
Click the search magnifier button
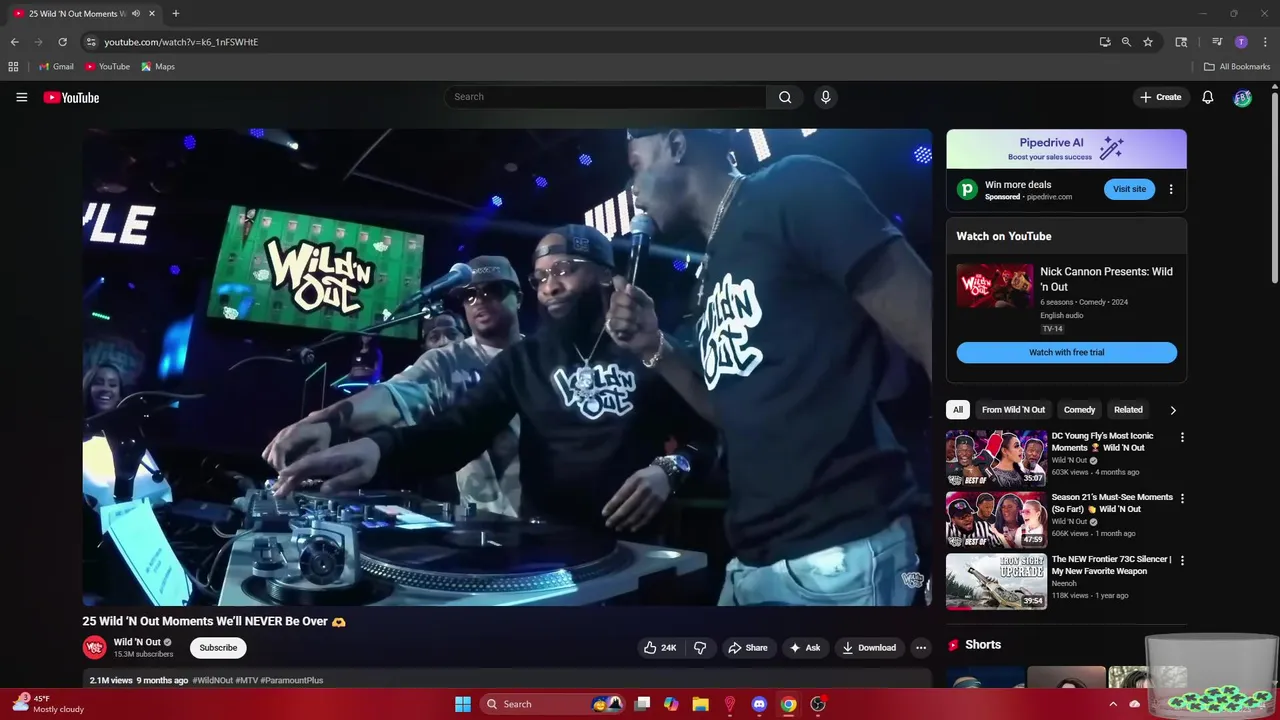[x=785, y=97]
